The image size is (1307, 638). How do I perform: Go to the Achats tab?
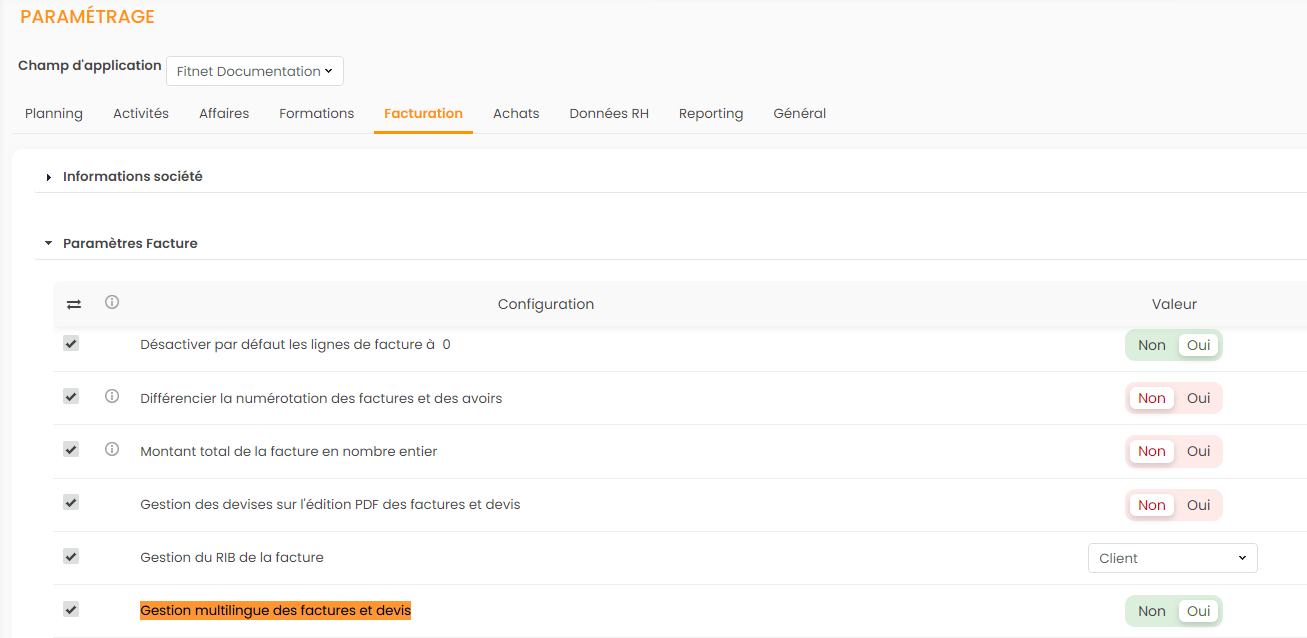pos(516,113)
